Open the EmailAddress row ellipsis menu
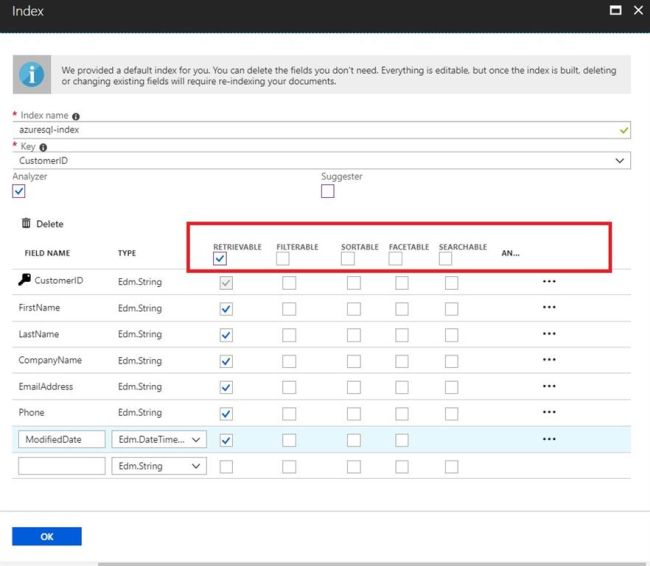The image size is (650, 566). 549,386
